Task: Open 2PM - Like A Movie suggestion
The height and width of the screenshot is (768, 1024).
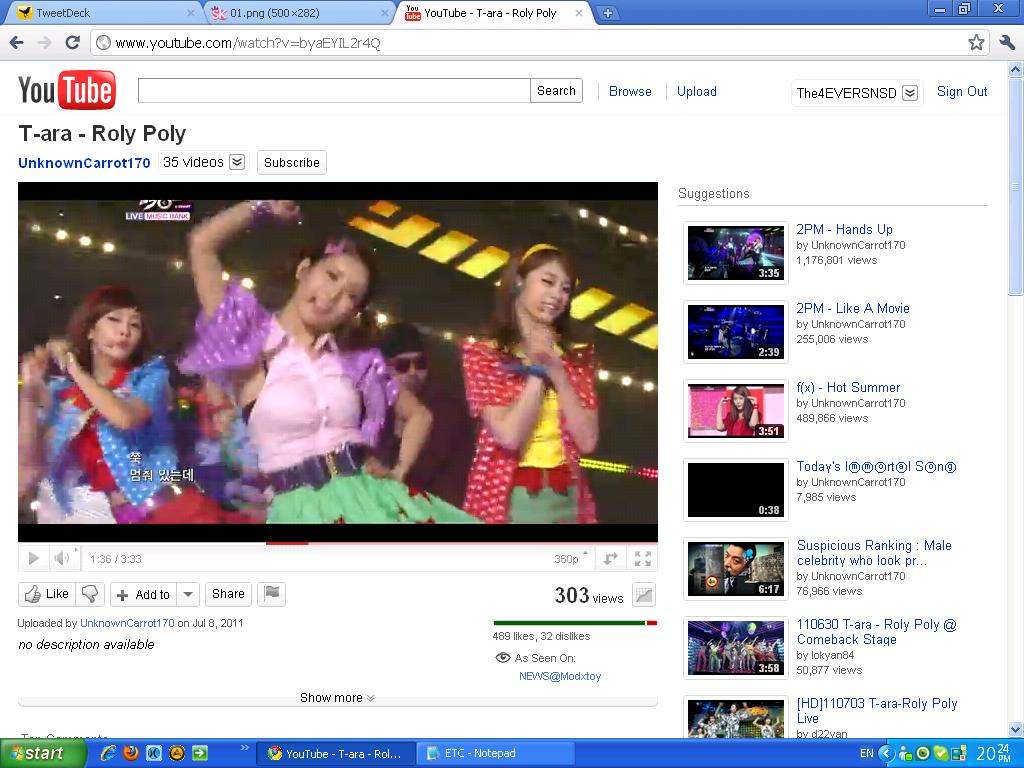Action: [x=852, y=308]
